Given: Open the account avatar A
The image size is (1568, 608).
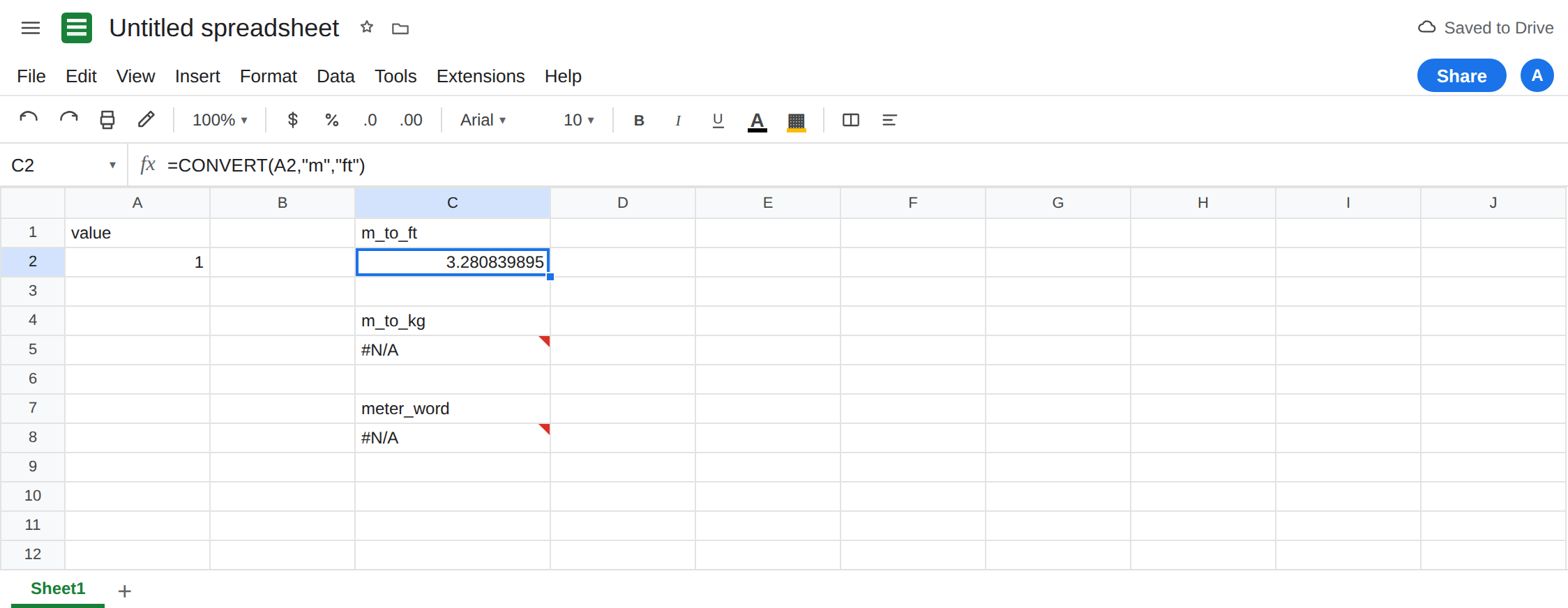Looking at the screenshot, I should coord(1537,75).
